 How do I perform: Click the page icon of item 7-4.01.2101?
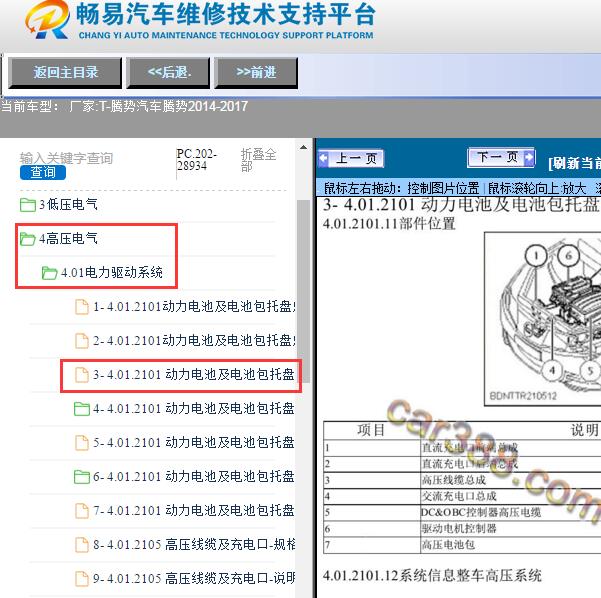pyautogui.click(x=82, y=511)
